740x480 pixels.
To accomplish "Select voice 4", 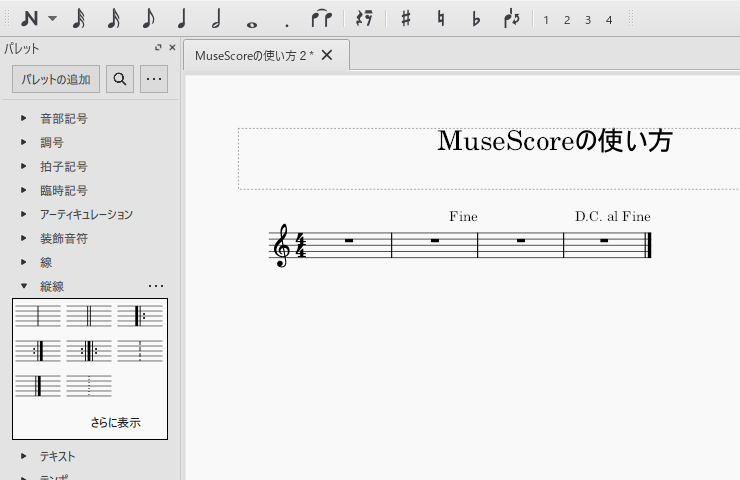I will pos(609,20).
